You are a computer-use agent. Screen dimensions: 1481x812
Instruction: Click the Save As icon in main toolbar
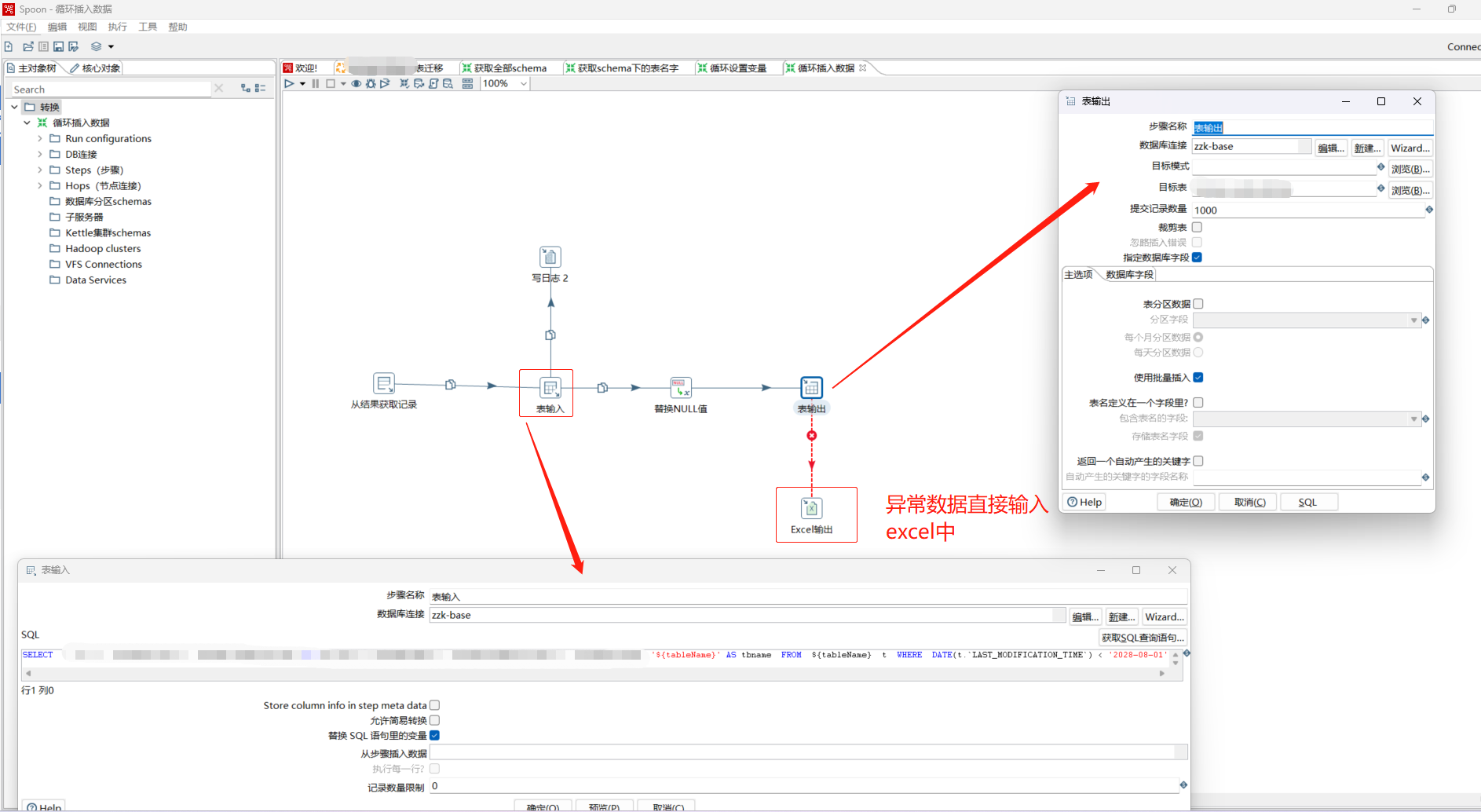[x=73, y=46]
